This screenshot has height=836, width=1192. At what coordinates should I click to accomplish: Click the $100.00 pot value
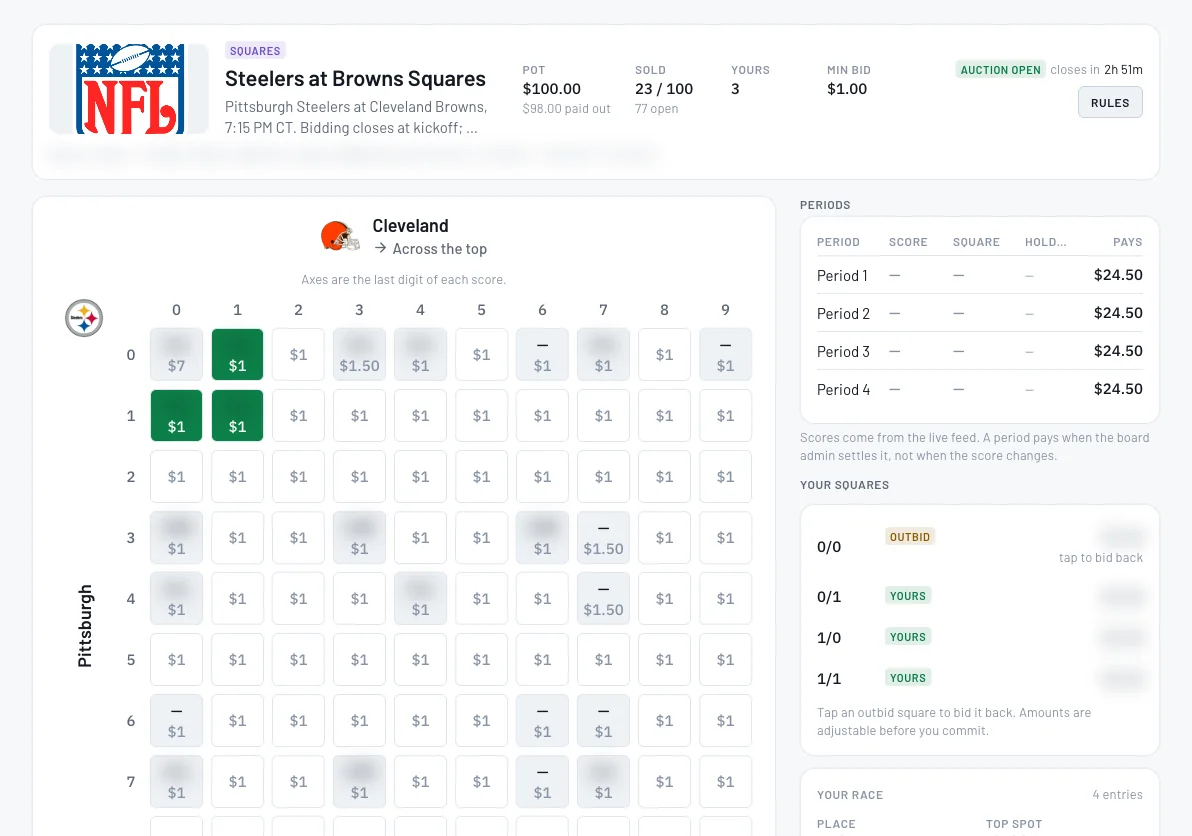[551, 89]
